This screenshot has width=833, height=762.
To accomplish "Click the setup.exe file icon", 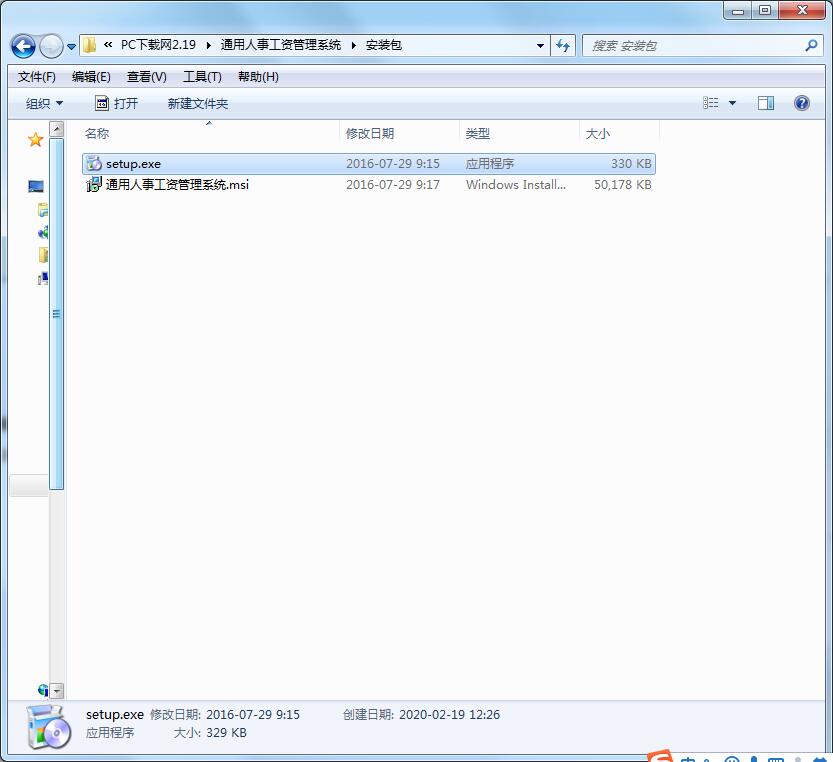I will 94,164.
